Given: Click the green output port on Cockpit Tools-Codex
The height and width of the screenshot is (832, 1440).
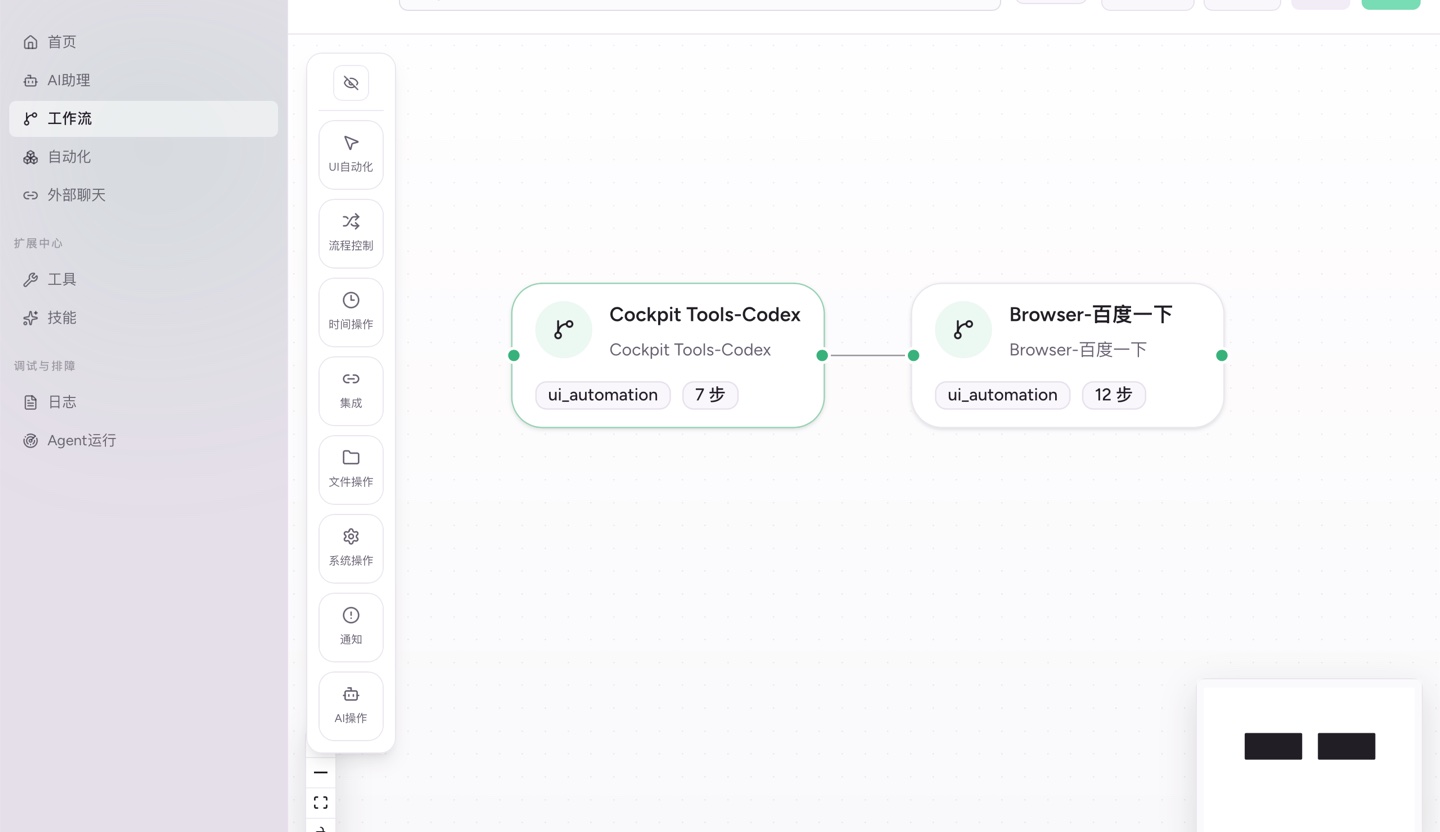Looking at the screenshot, I should click(x=822, y=355).
